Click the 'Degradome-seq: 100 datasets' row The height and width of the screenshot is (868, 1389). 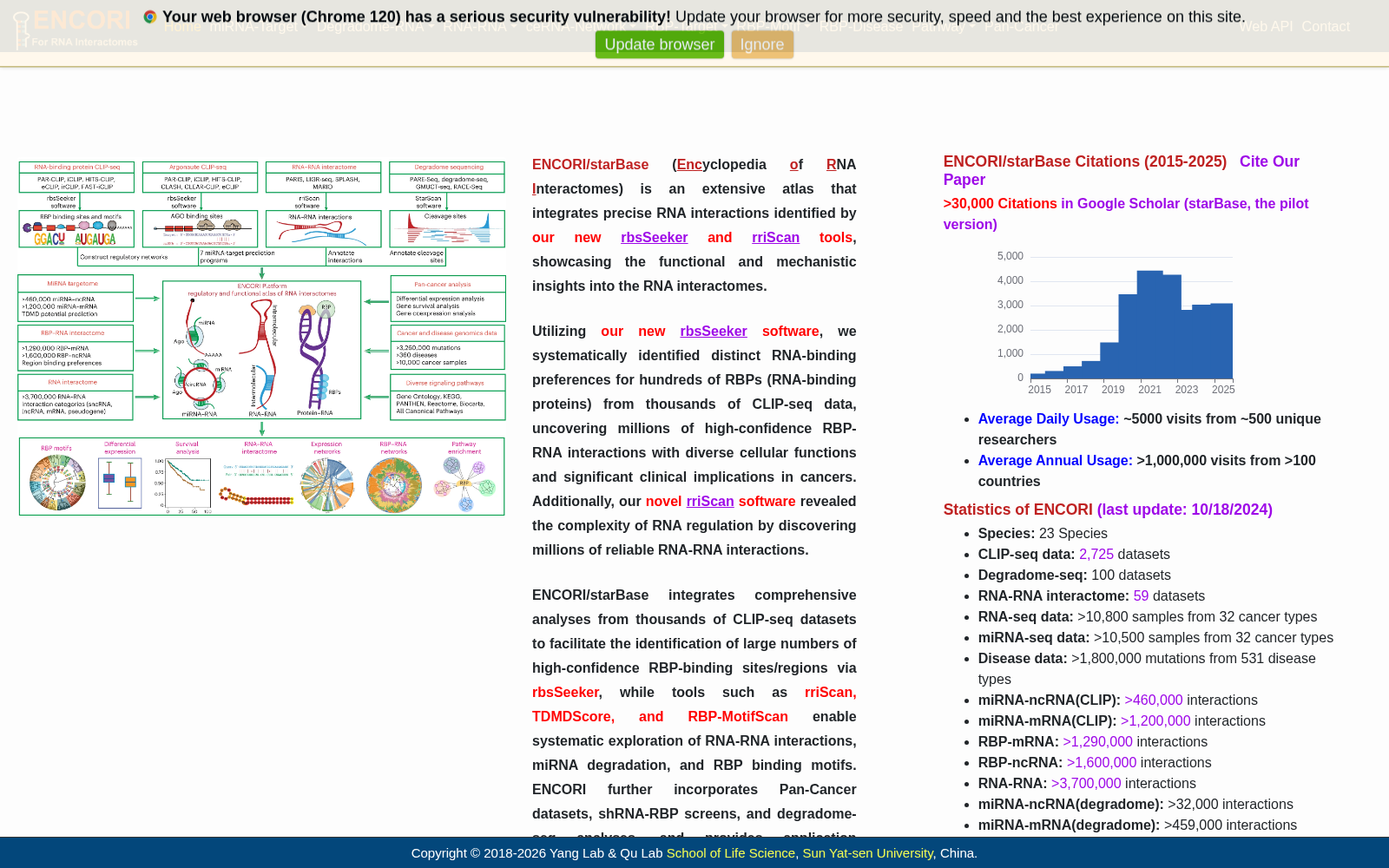(1074, 575)
